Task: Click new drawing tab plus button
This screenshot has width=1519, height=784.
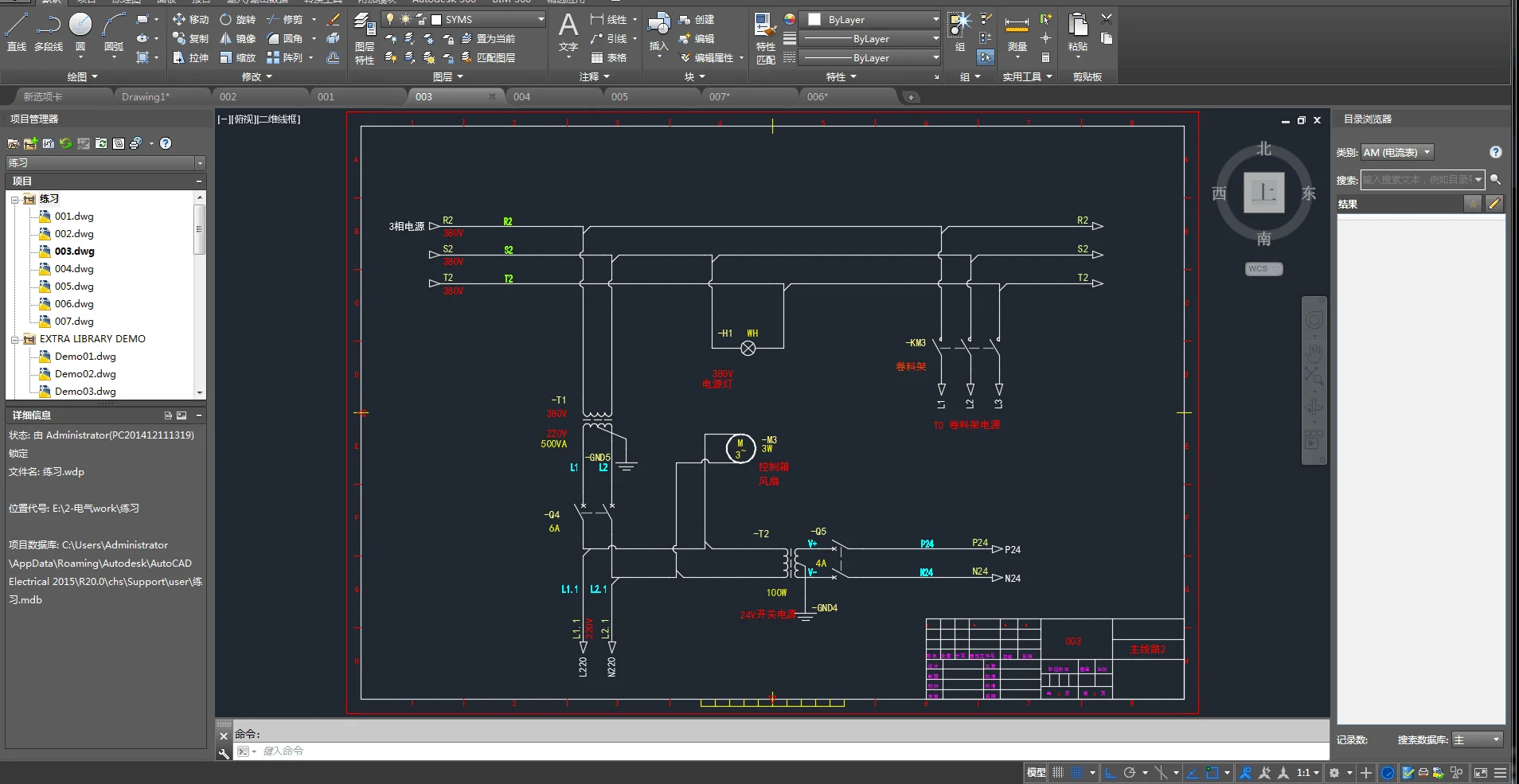Action: tap(912, 97)
